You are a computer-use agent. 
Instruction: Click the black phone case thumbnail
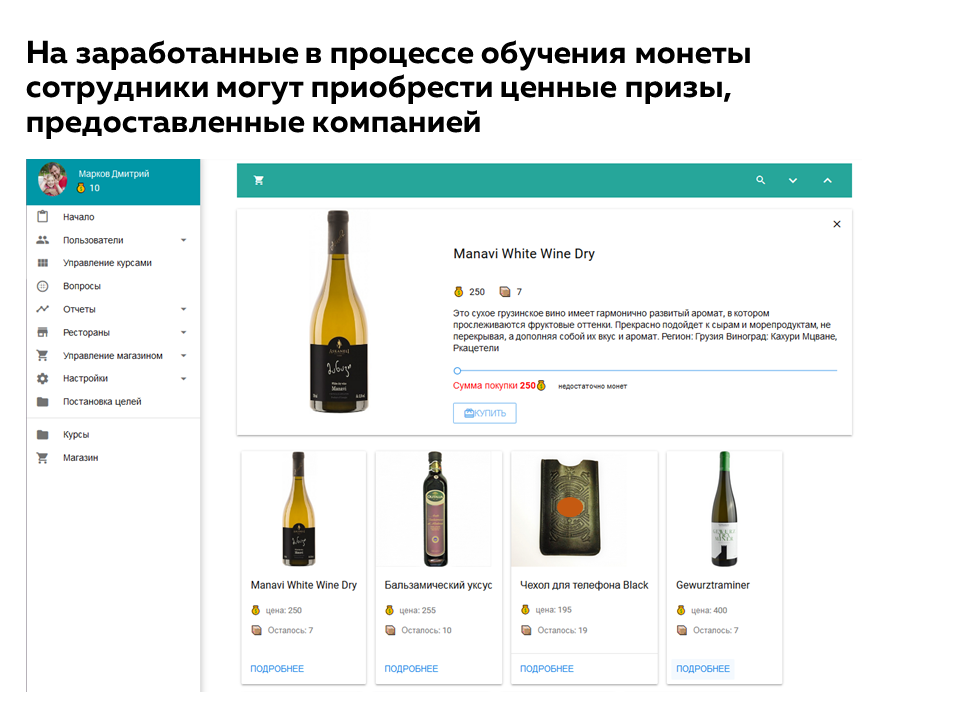pos(569,508)
